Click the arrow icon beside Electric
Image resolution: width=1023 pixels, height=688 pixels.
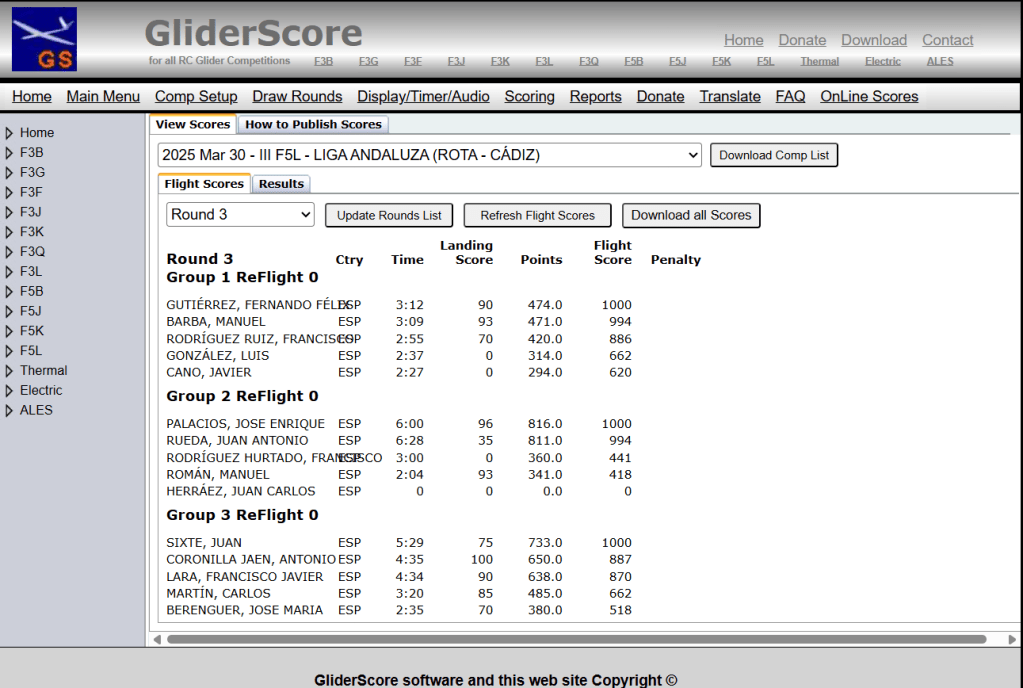click(x=9, y=391)
